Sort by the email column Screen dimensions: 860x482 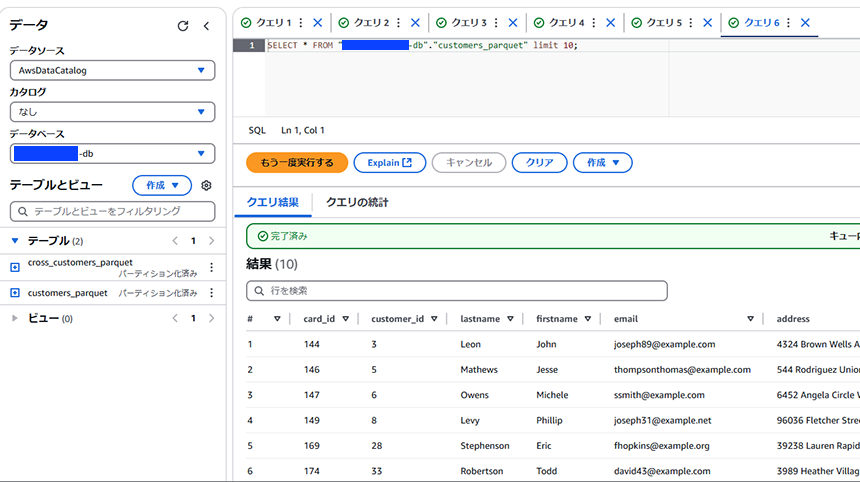pyautogui.click(x=750, y=319)
